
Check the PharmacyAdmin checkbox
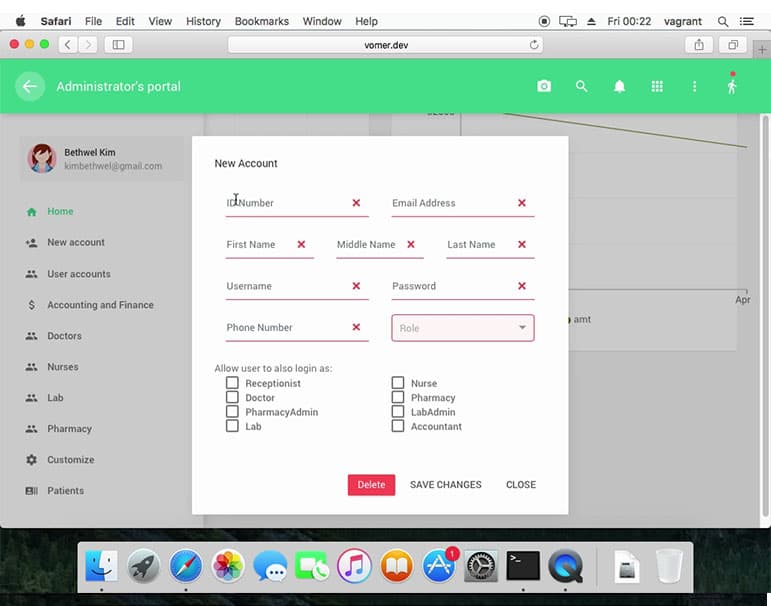[232, 411]
